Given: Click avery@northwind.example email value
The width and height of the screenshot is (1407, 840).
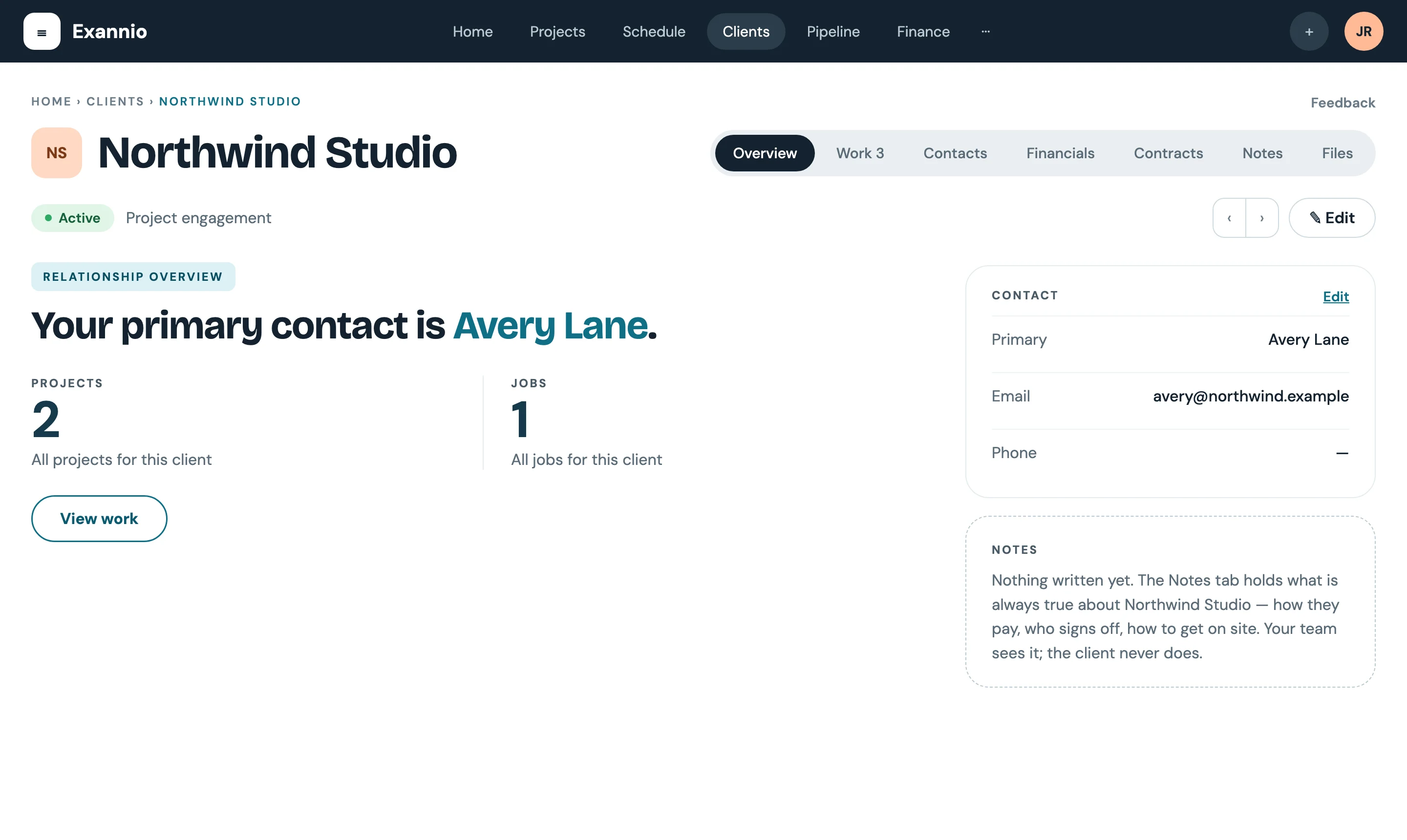Looking at the screenshot, I should 1251,396.
